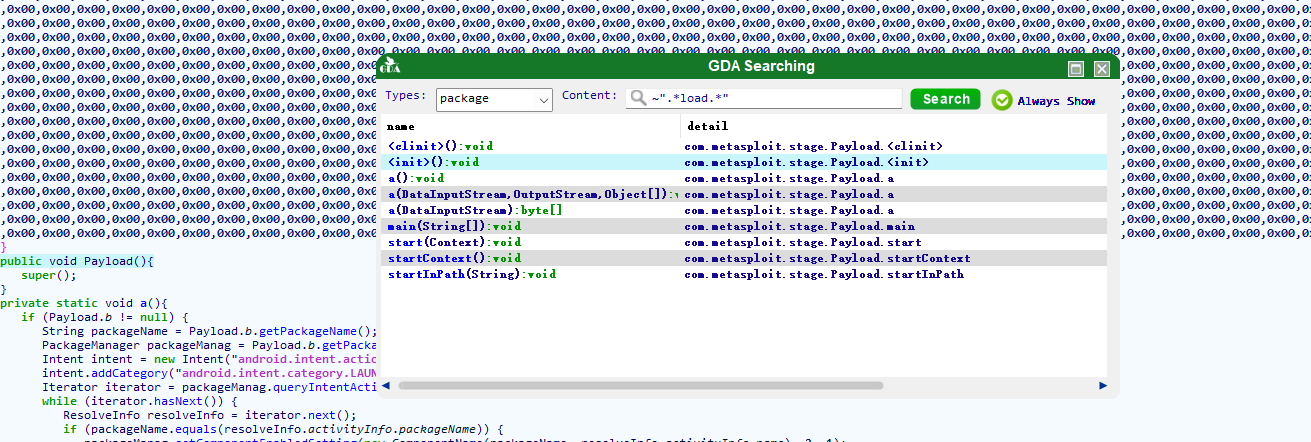Screen dimensions: 1311x442
Task: Click detail com.metasploit.stage.Payload.start
Action: pyautogui.click(x=803, y=242)
